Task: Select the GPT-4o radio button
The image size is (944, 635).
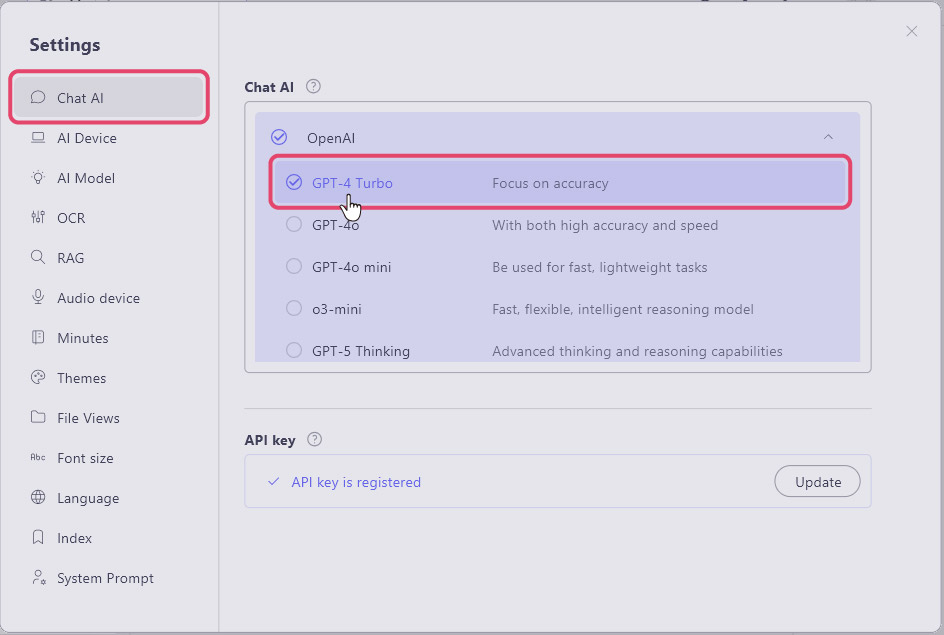Action: pyautogui.click(x=294, y=225)
